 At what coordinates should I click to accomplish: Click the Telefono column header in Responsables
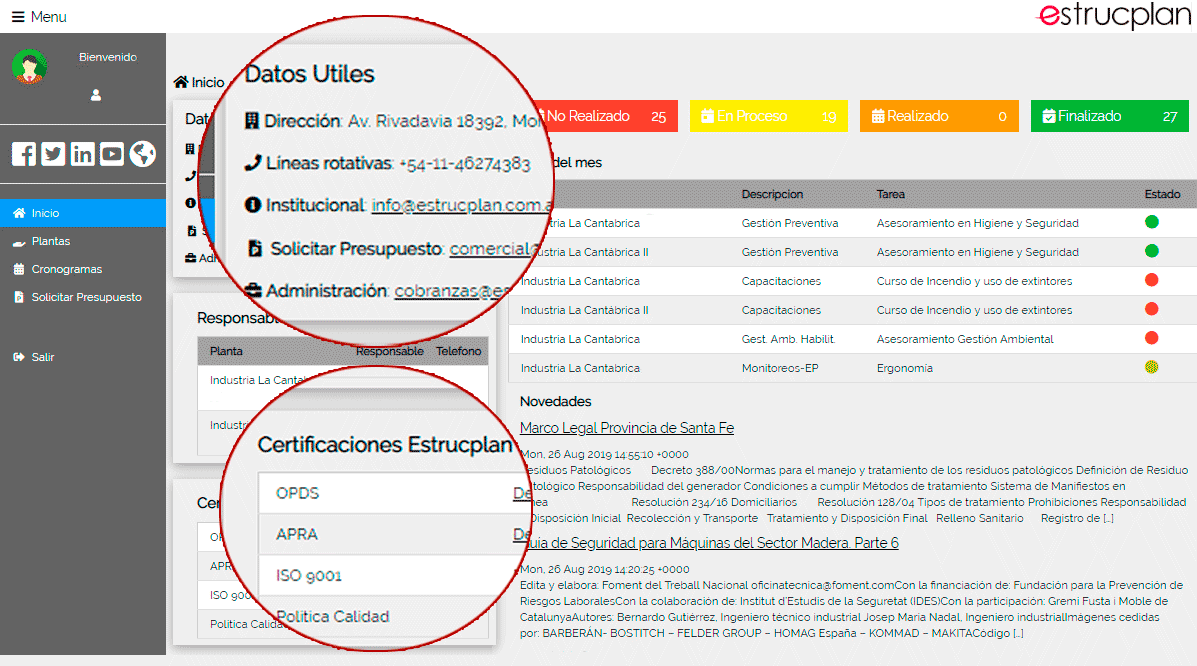[x=459, y=351]
